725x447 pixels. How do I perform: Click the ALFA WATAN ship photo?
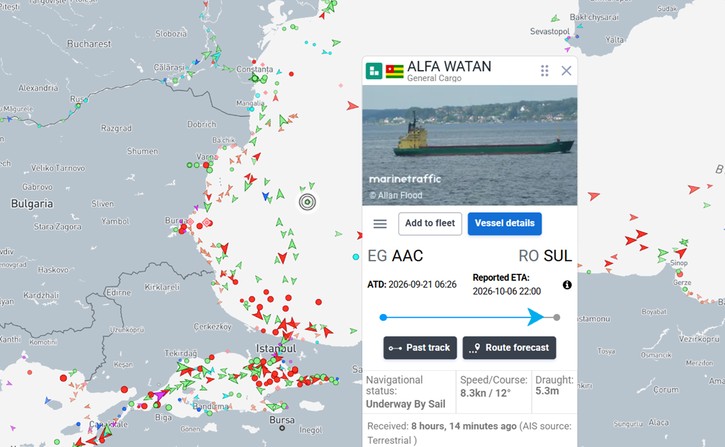[469, 145]
